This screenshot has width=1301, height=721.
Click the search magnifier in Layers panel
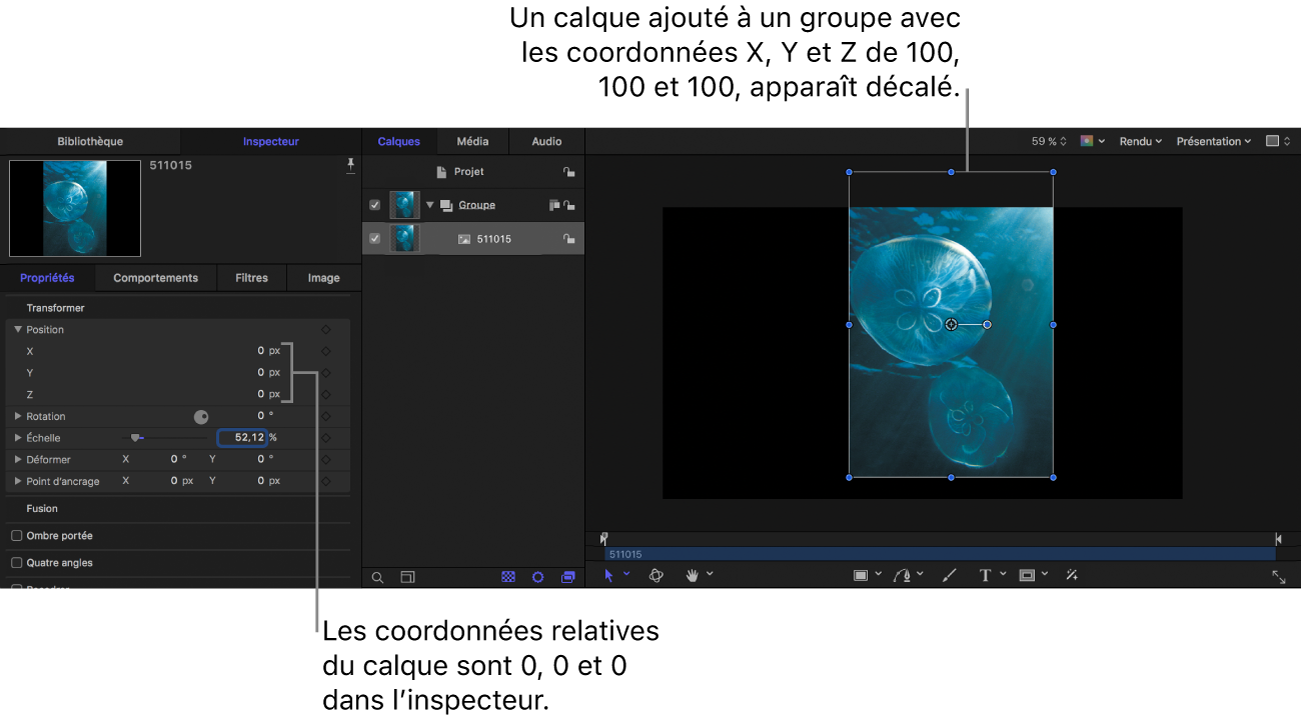coord(378,578)
